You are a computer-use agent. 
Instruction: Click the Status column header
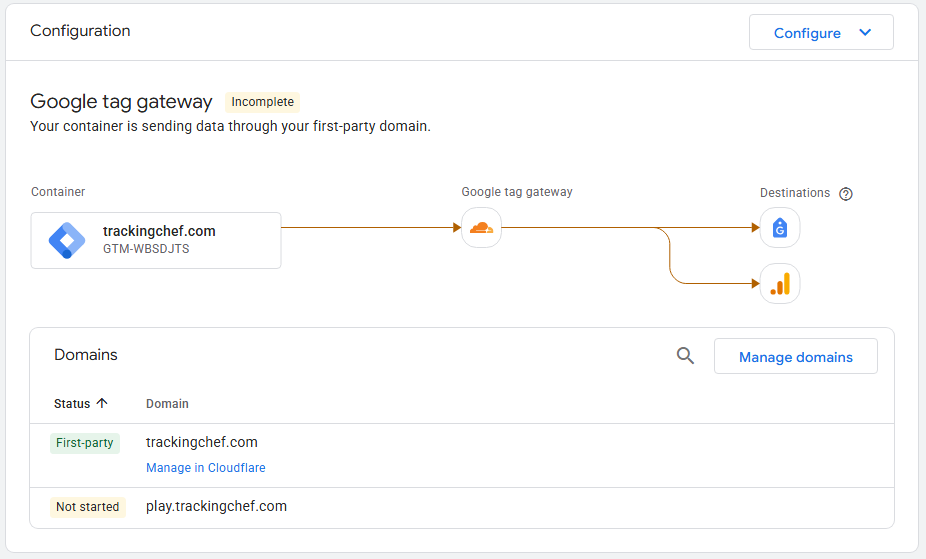tap(72, 404)
